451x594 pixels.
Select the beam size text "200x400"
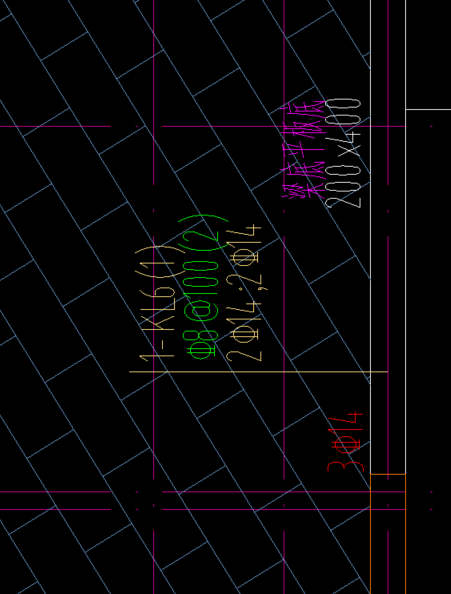[343, 153]
